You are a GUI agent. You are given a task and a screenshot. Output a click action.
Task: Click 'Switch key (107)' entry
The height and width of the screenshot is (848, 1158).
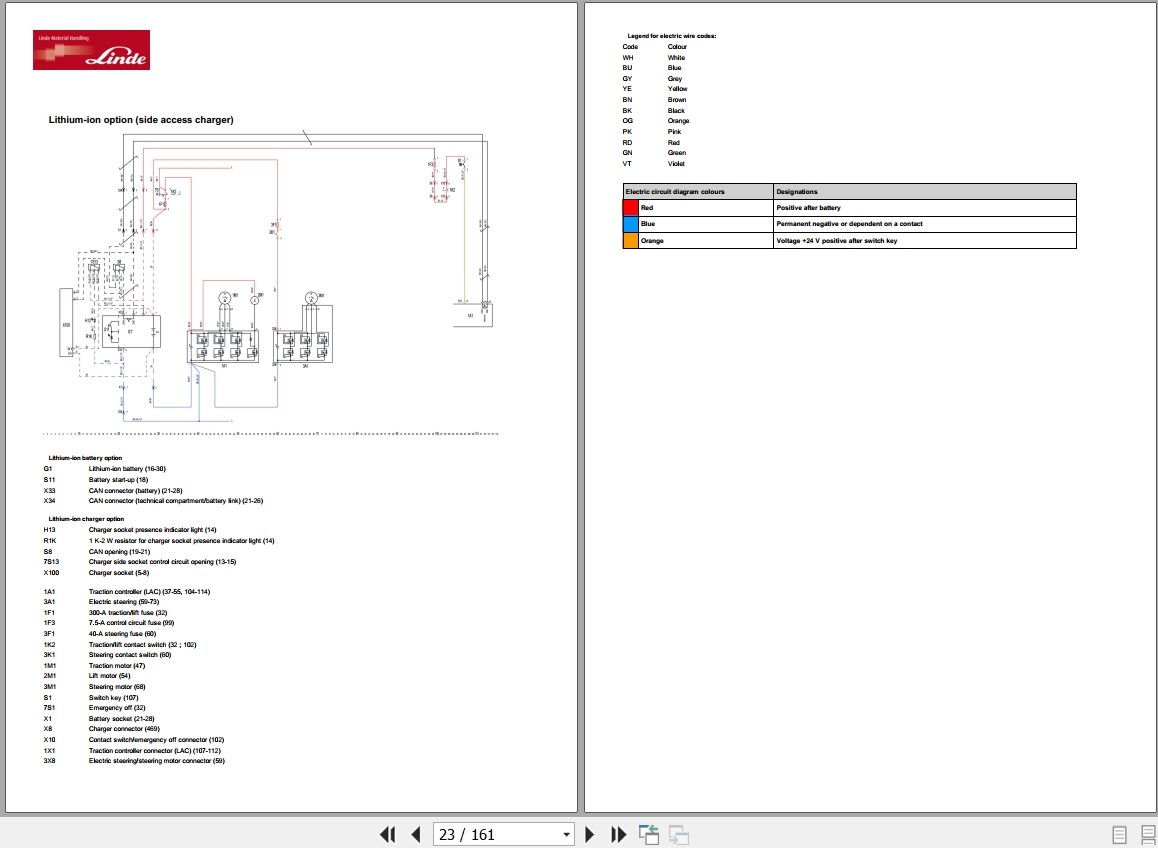click(114, 697)
